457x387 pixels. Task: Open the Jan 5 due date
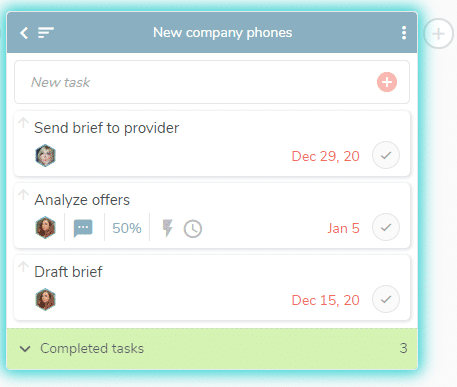pyautogui.click(x=343, y=228)
